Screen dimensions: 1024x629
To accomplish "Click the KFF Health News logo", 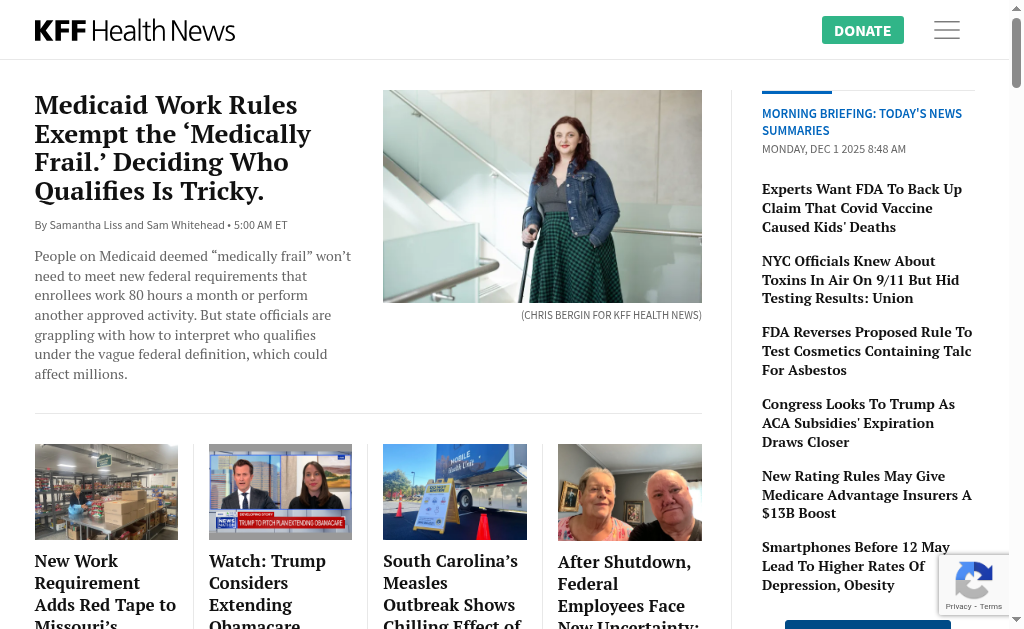I will click(135, 31).
